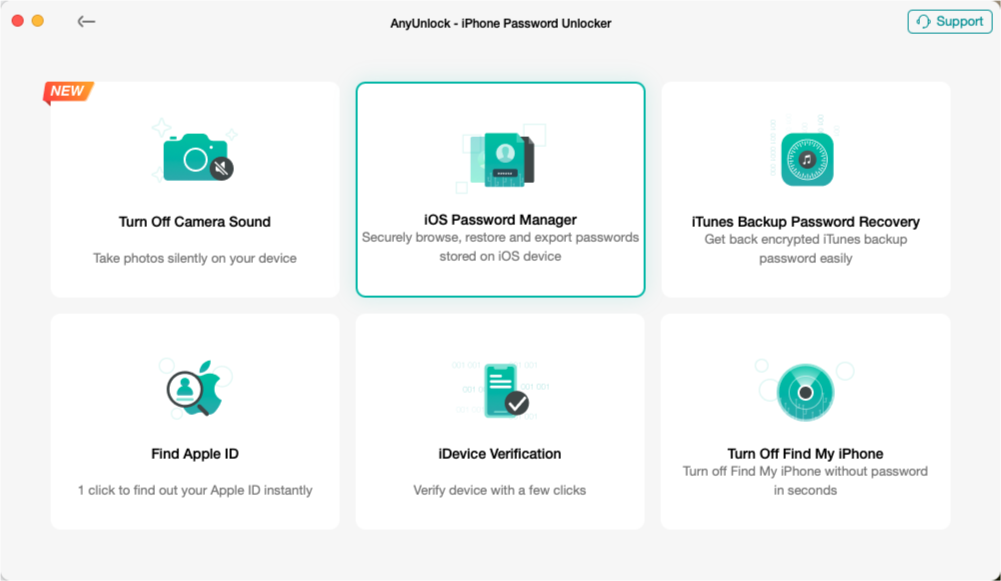The width and height of the screenshot is (1001, 581).
Task: Select iOS Password Manager title
Action: pyautogui.click(x=500, y=220)
